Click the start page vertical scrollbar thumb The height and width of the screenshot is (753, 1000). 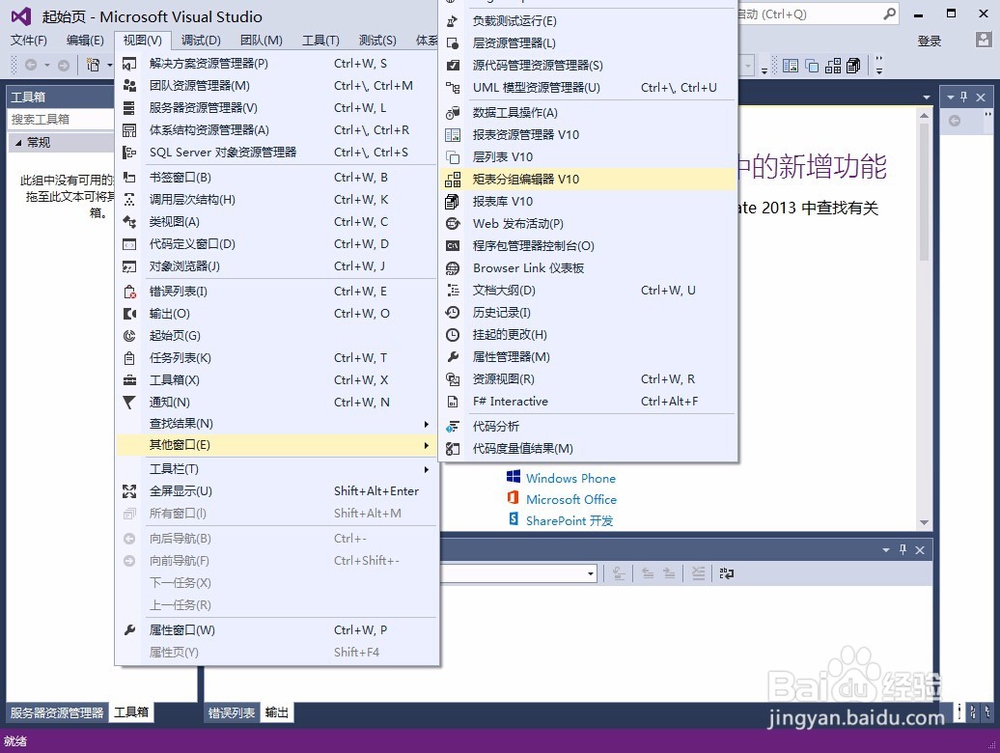(924, 191)
